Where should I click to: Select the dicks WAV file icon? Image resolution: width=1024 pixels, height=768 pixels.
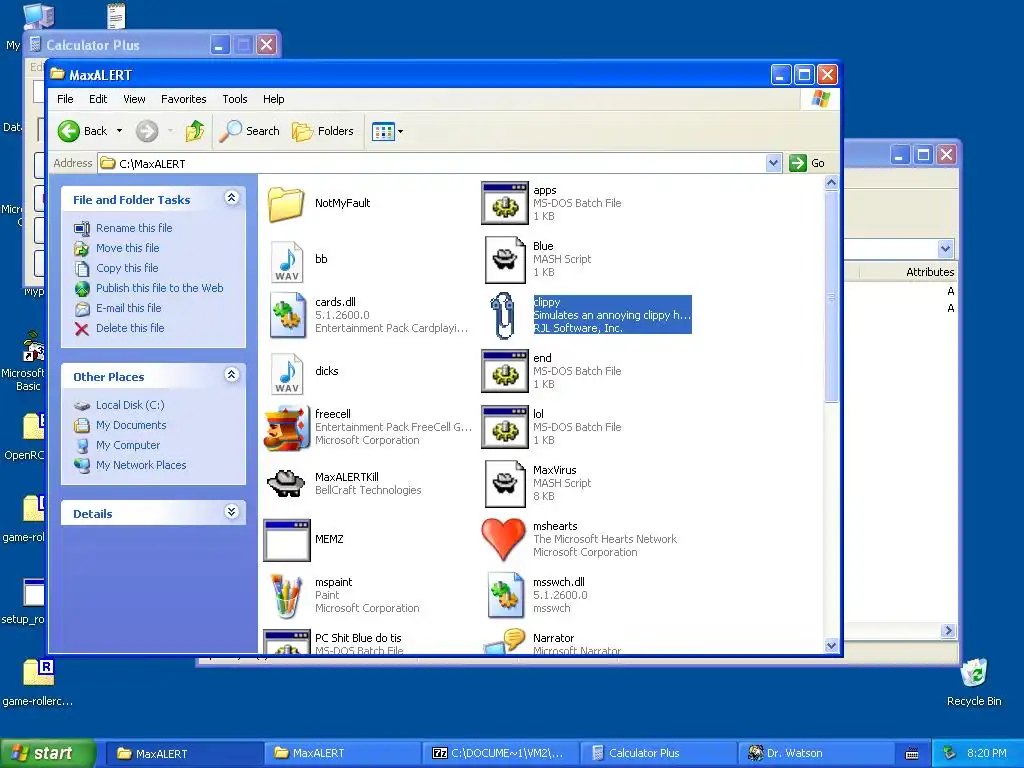(x=287, y=374)
